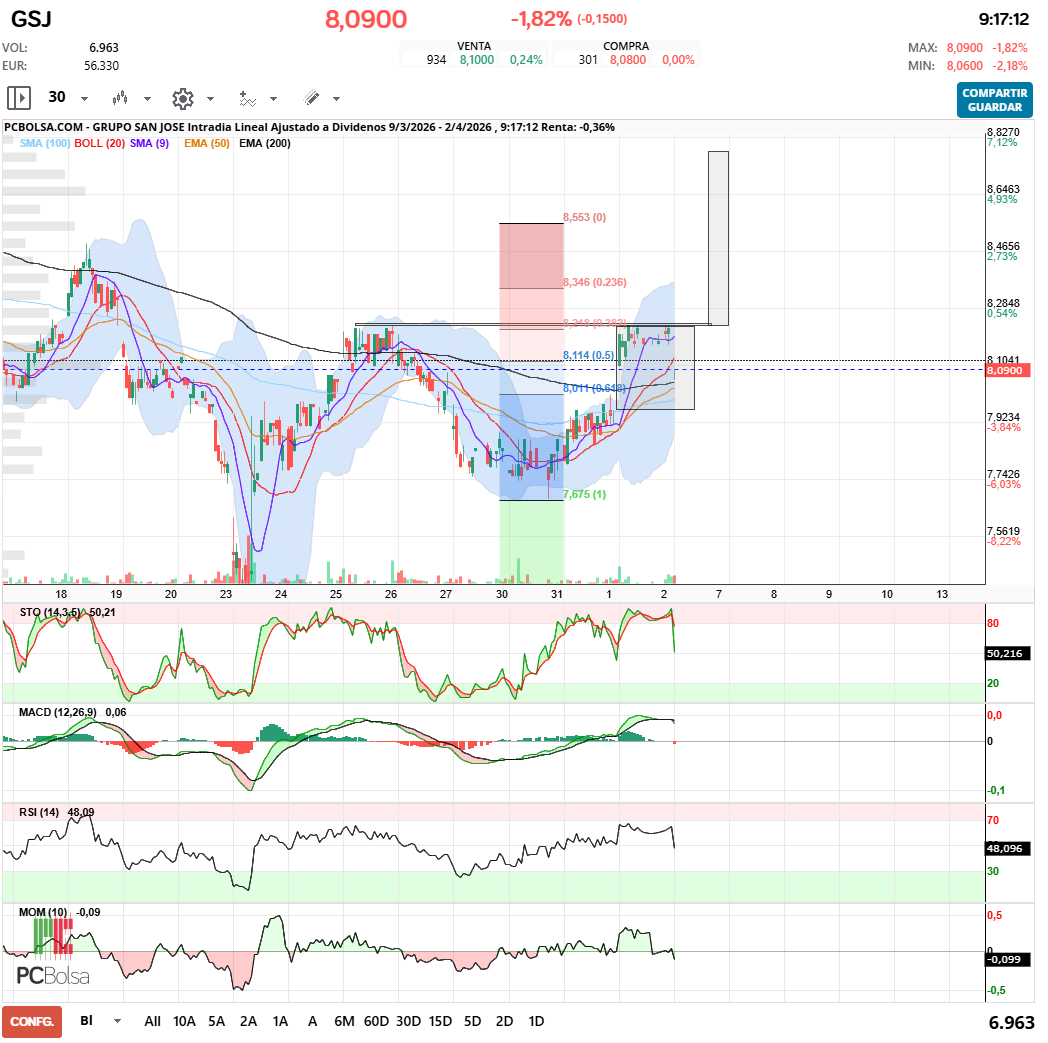Toggle the BOLL (20) indicator label

point(100,144)
